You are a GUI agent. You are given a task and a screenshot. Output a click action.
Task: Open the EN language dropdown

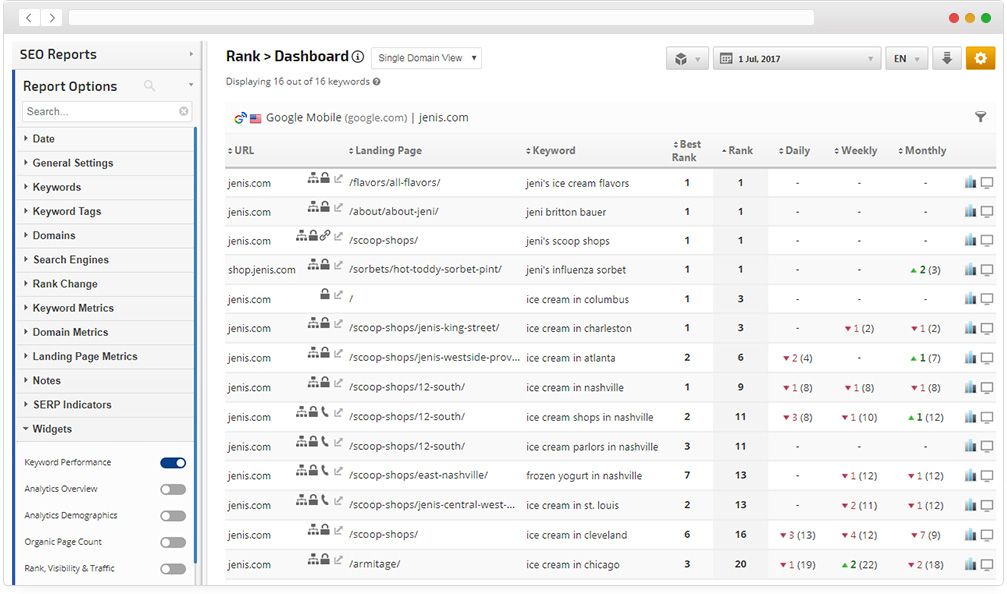coord(906,59)
